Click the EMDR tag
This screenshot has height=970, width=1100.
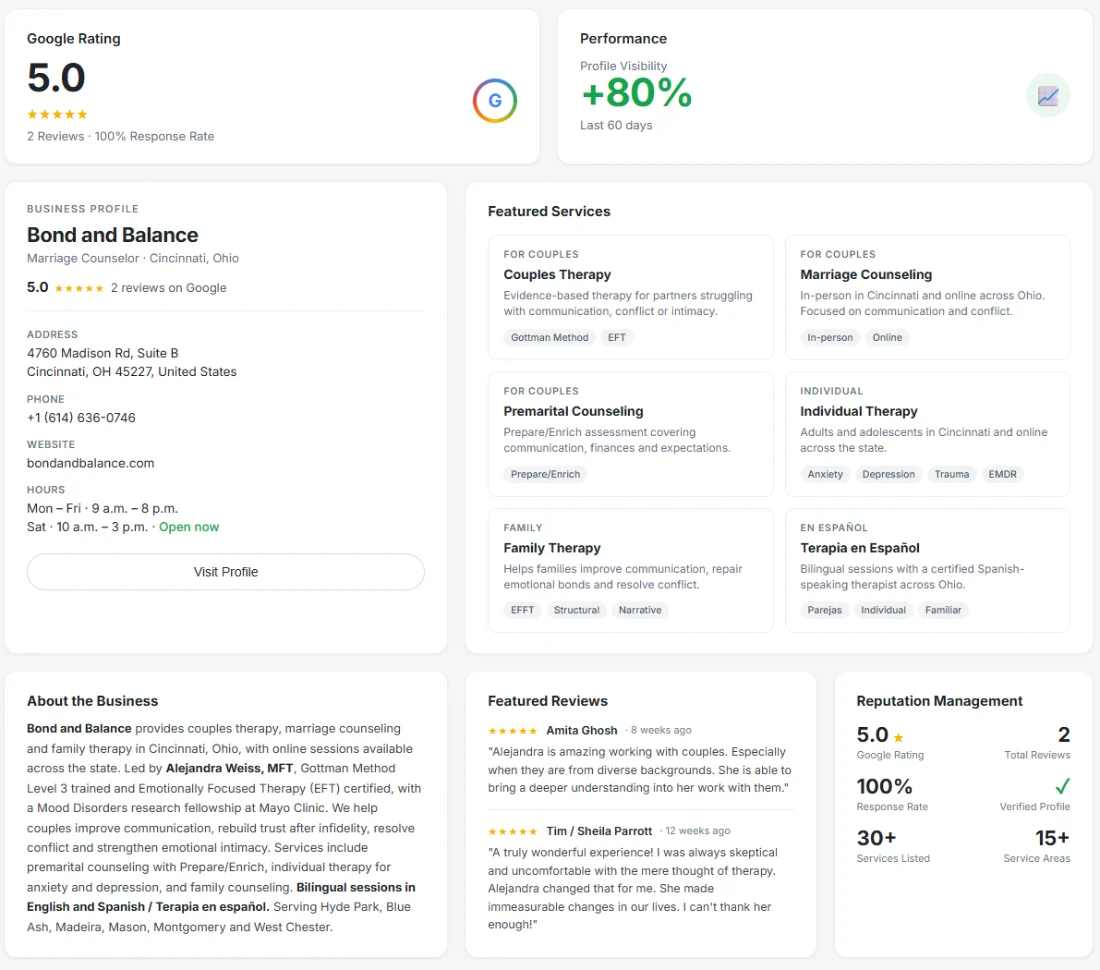pos(1002,474)
